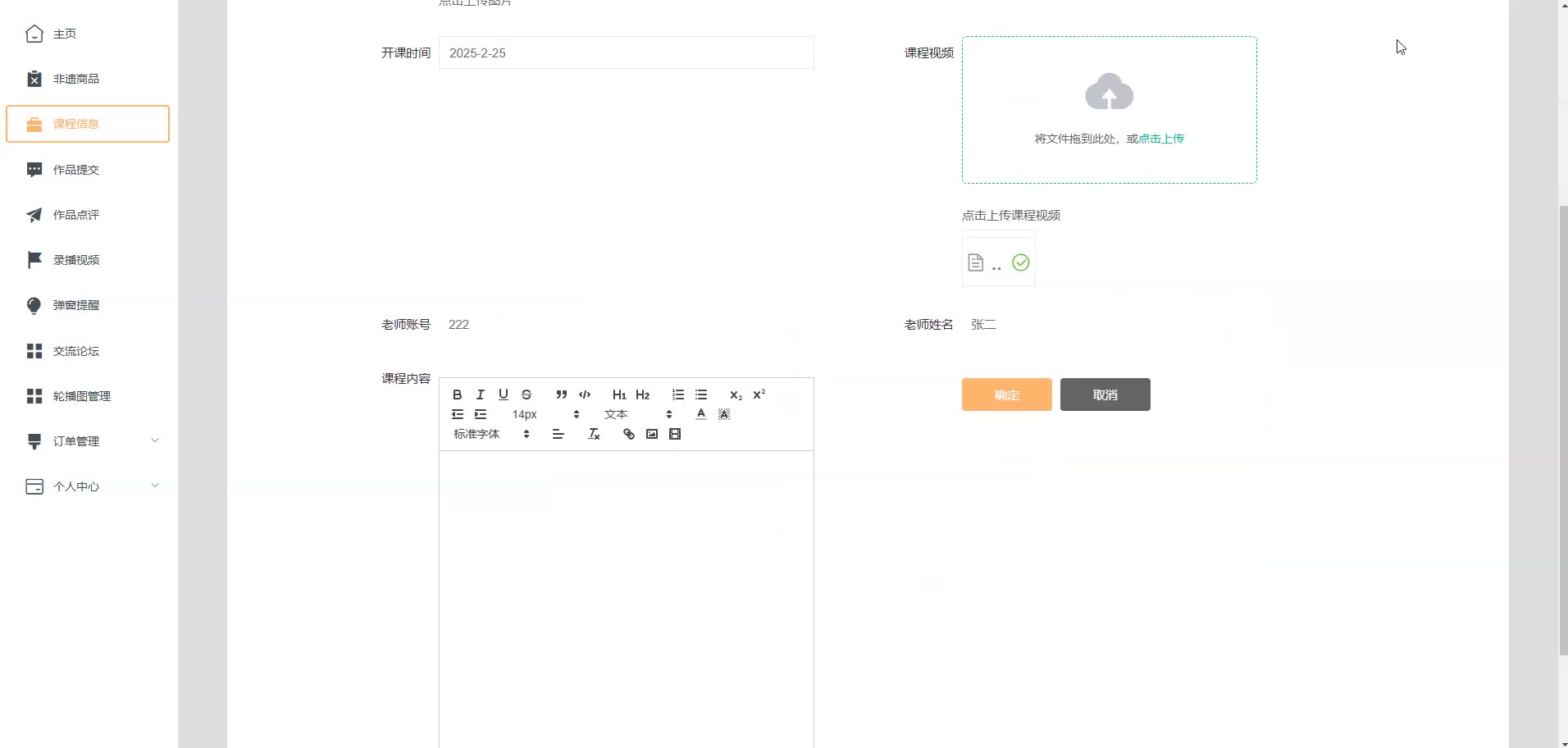Click the 点击上传 upload link
The height and width of the screenshot is (748, 1568).
click(x=1161, y=139)
